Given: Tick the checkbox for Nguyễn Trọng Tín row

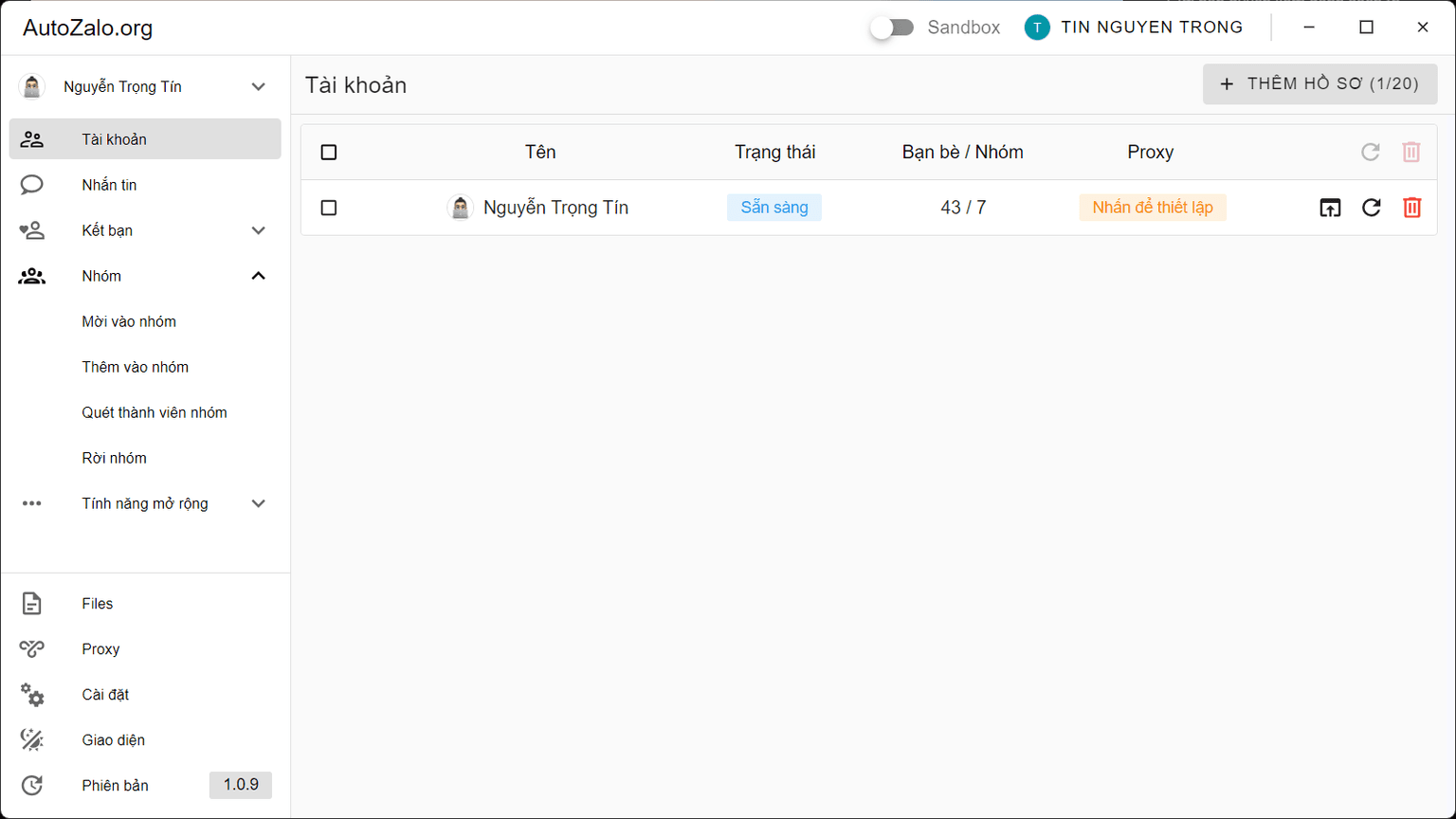Looking at the screenshot, I should tap(329, 208).
